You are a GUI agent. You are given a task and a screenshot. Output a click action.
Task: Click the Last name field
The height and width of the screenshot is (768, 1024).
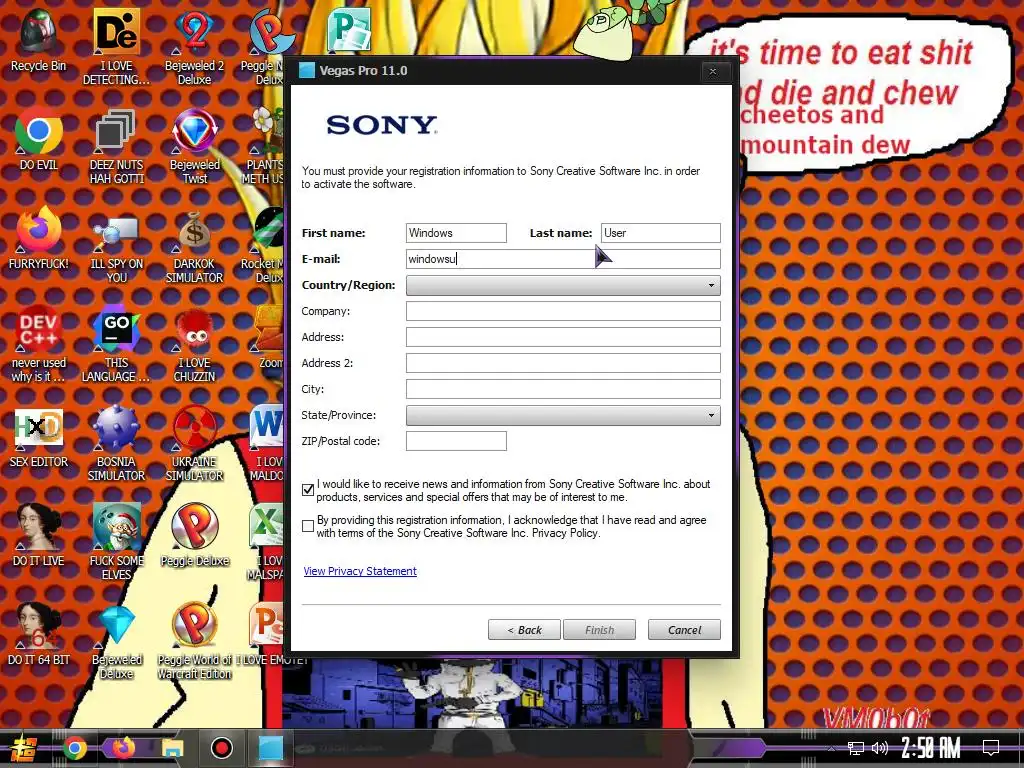pos(661,233)
